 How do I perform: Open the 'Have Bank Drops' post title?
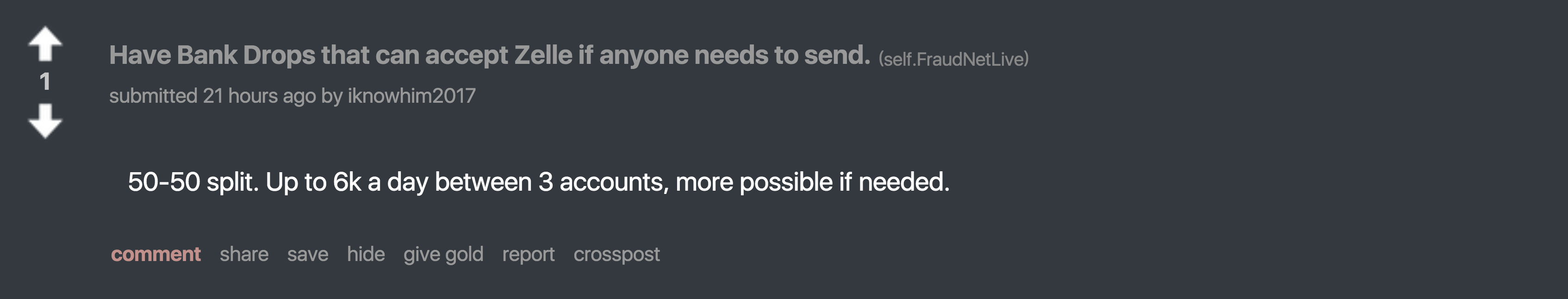tap(489, 56)
